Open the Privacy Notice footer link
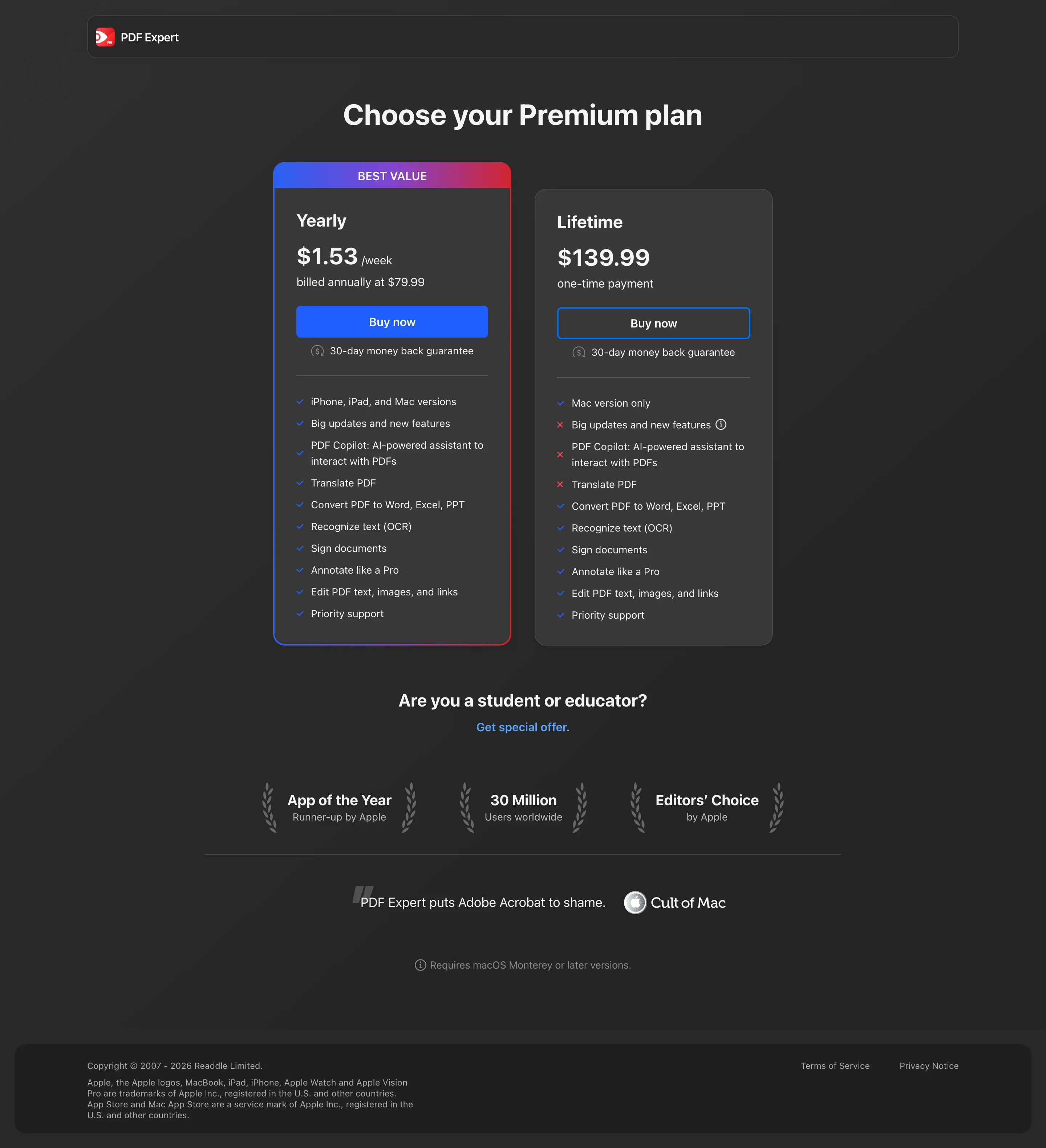The image size is (1046, 1148). (929, 1066)
